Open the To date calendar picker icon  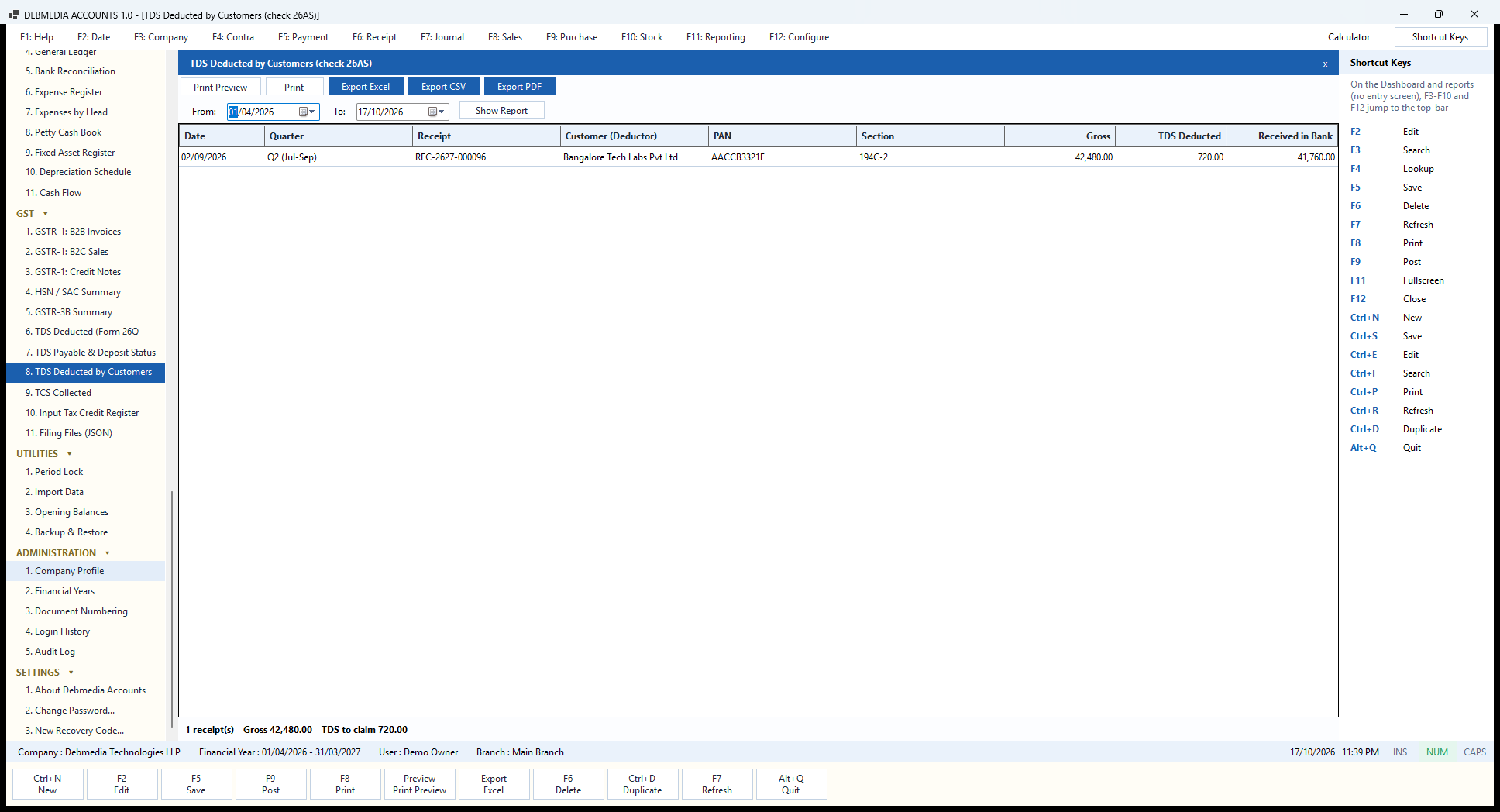(x=432, y=112)
